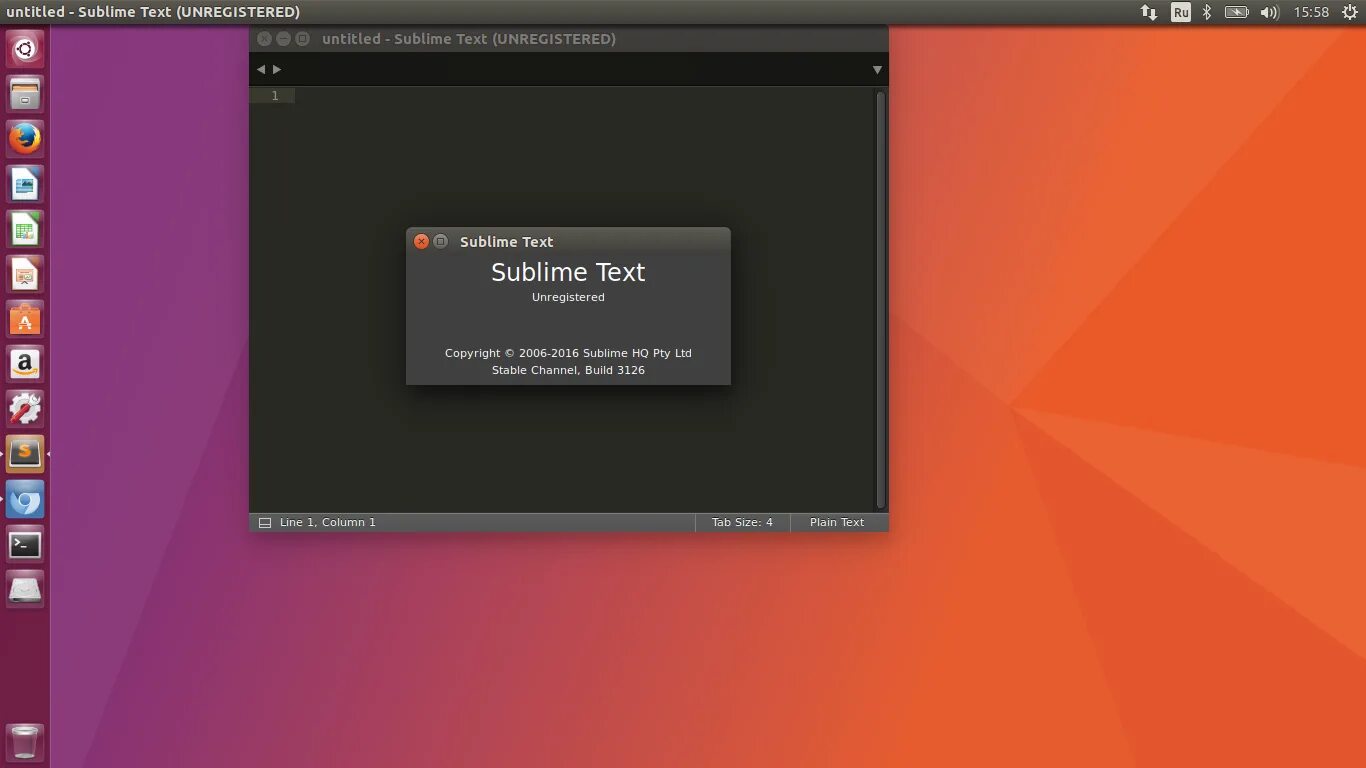Open the Plain Text syntax selector
This screenshot has width=1366, height=768.
[x=837, y=522]
